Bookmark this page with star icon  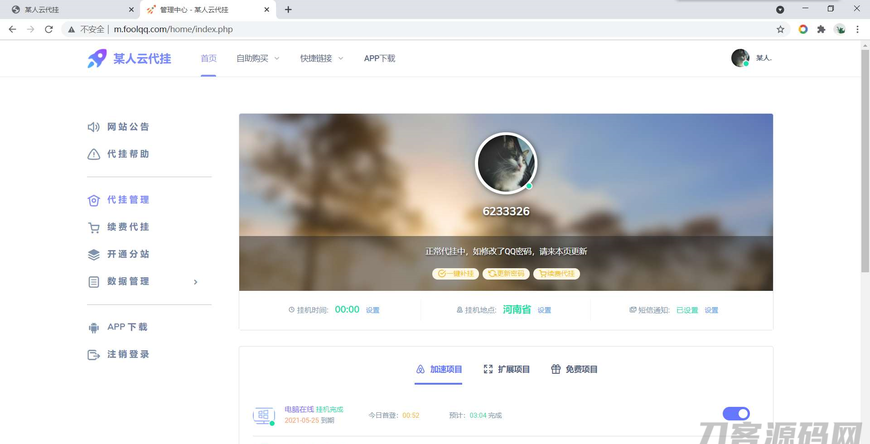pyautogui.click(x=781, y=30)
